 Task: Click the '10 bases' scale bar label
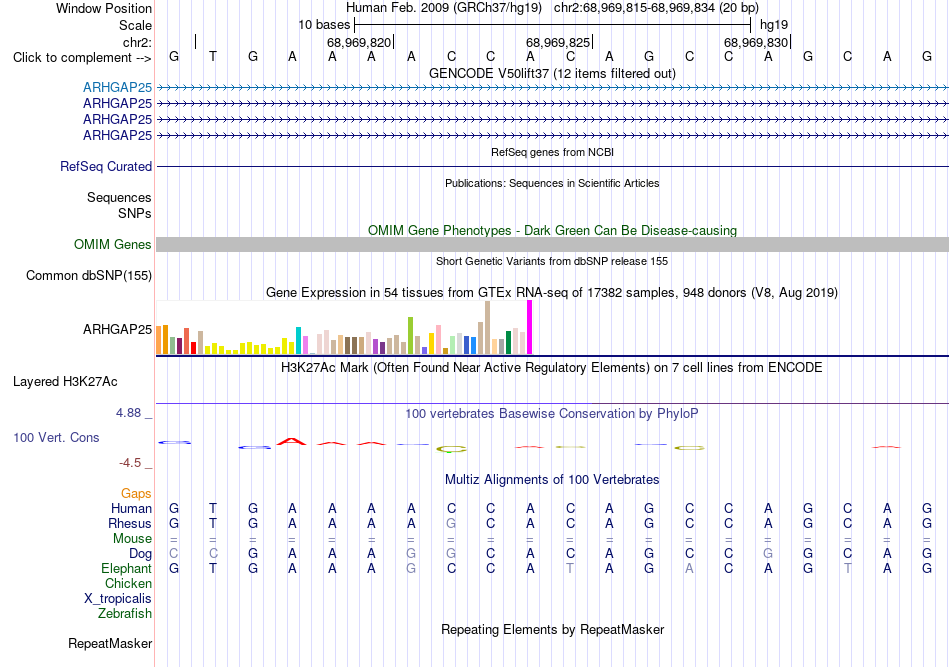[x=324, y=25]
